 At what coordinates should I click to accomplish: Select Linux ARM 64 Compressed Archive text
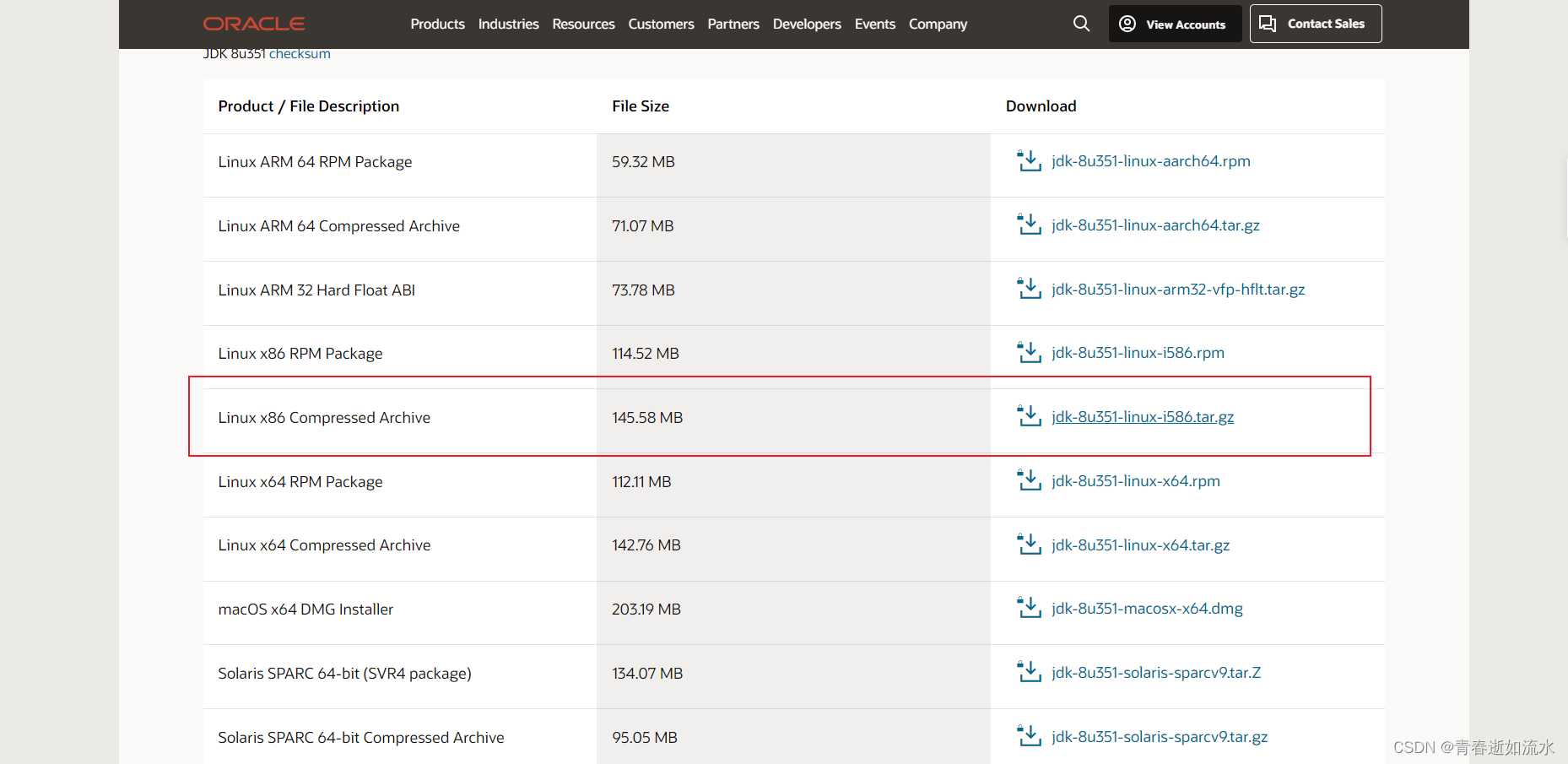(338, 225)
